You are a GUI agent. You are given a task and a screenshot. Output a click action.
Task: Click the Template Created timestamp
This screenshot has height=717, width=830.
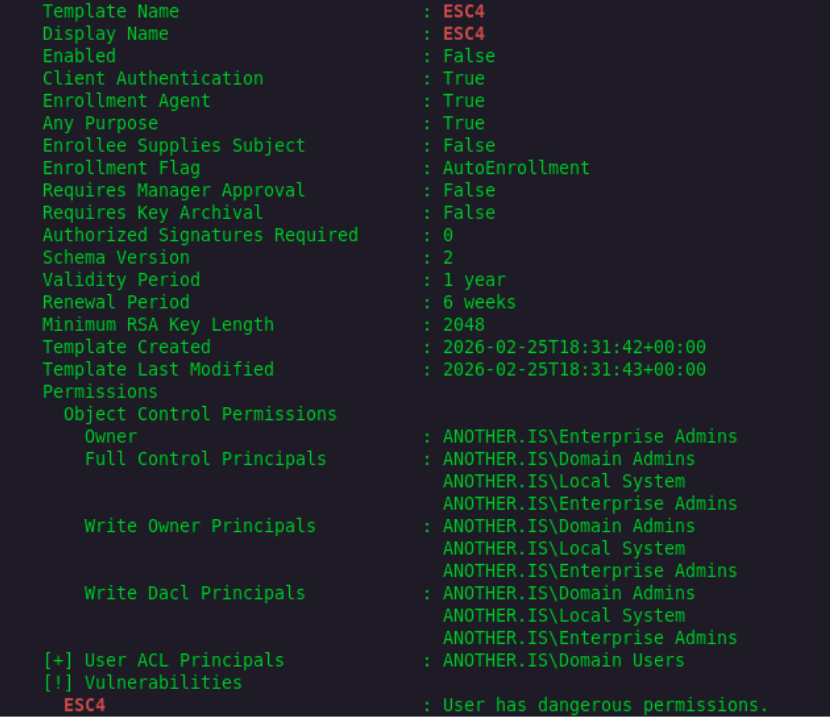point(574,347)
